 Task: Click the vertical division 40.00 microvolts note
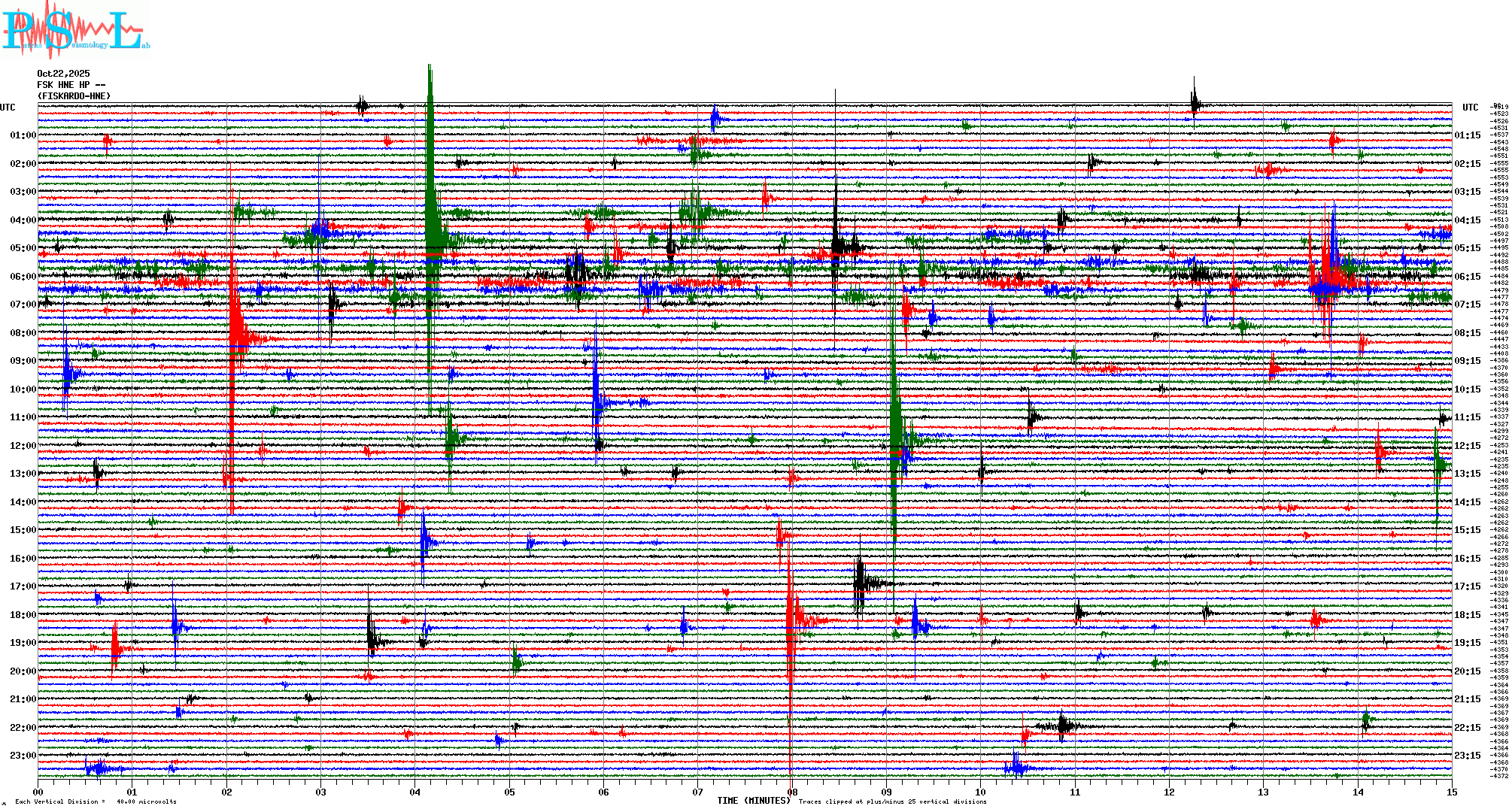pyautogui.click(x=96, y=801)
